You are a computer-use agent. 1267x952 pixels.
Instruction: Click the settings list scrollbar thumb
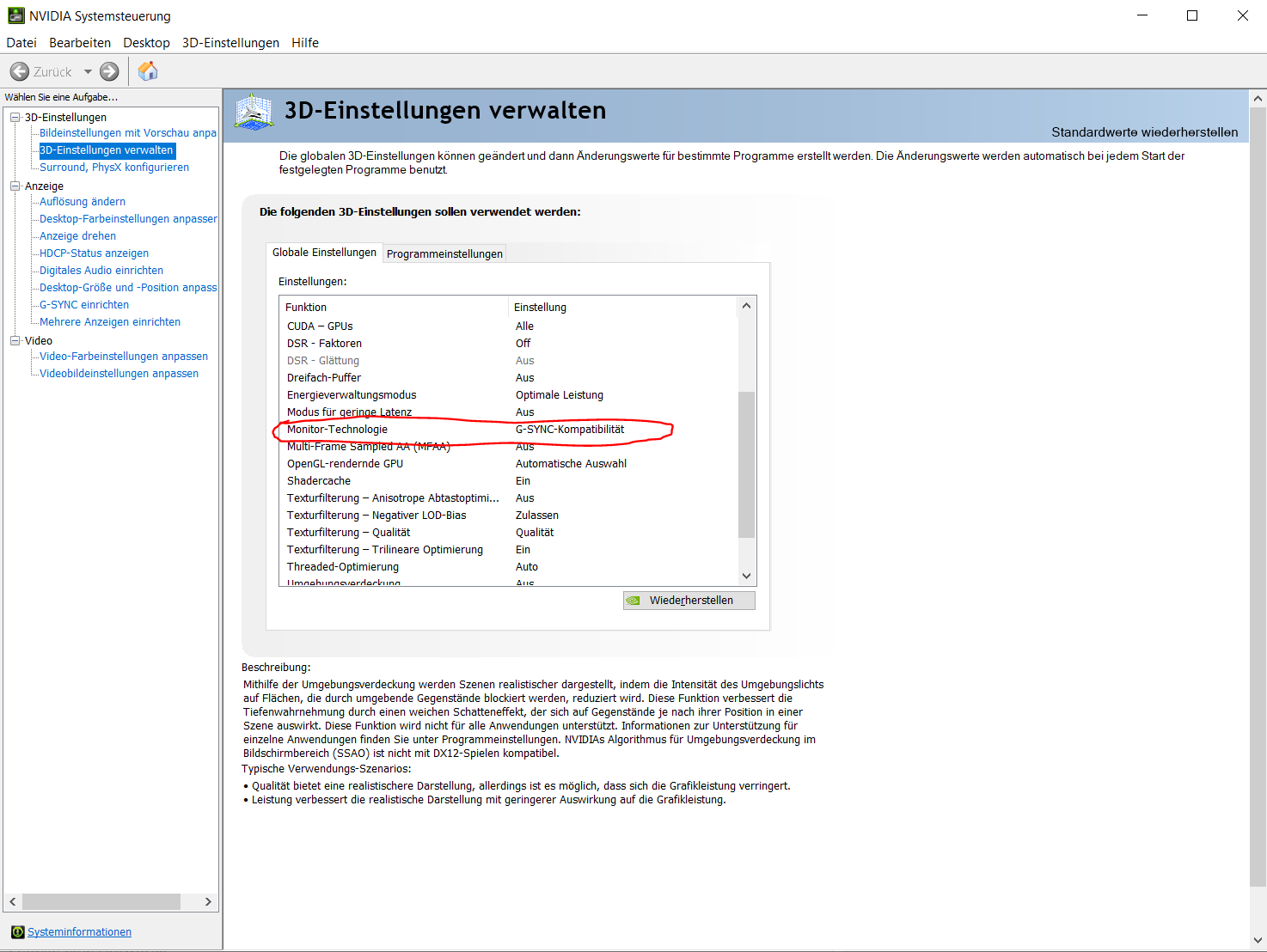point(746,465)
